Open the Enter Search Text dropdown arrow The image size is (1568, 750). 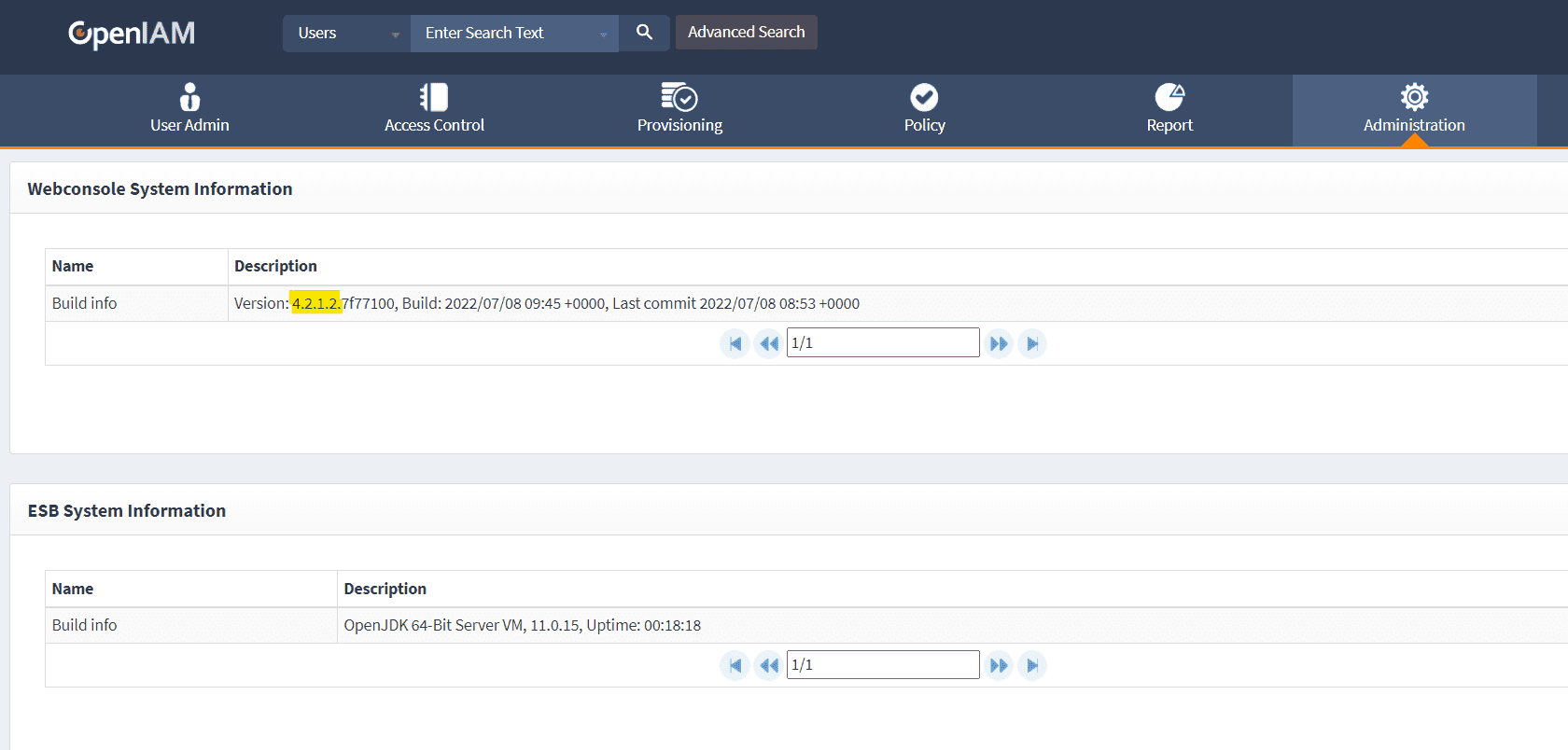[x=603, y=35]
